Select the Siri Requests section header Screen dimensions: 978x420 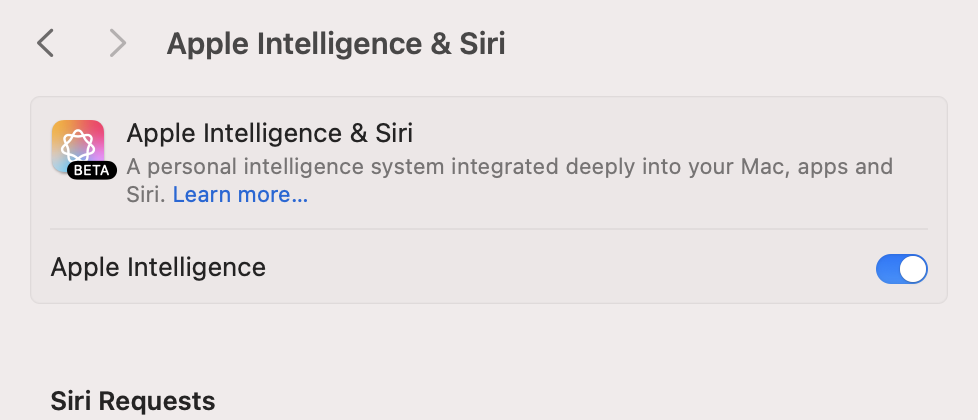click(x=133, y=401)
